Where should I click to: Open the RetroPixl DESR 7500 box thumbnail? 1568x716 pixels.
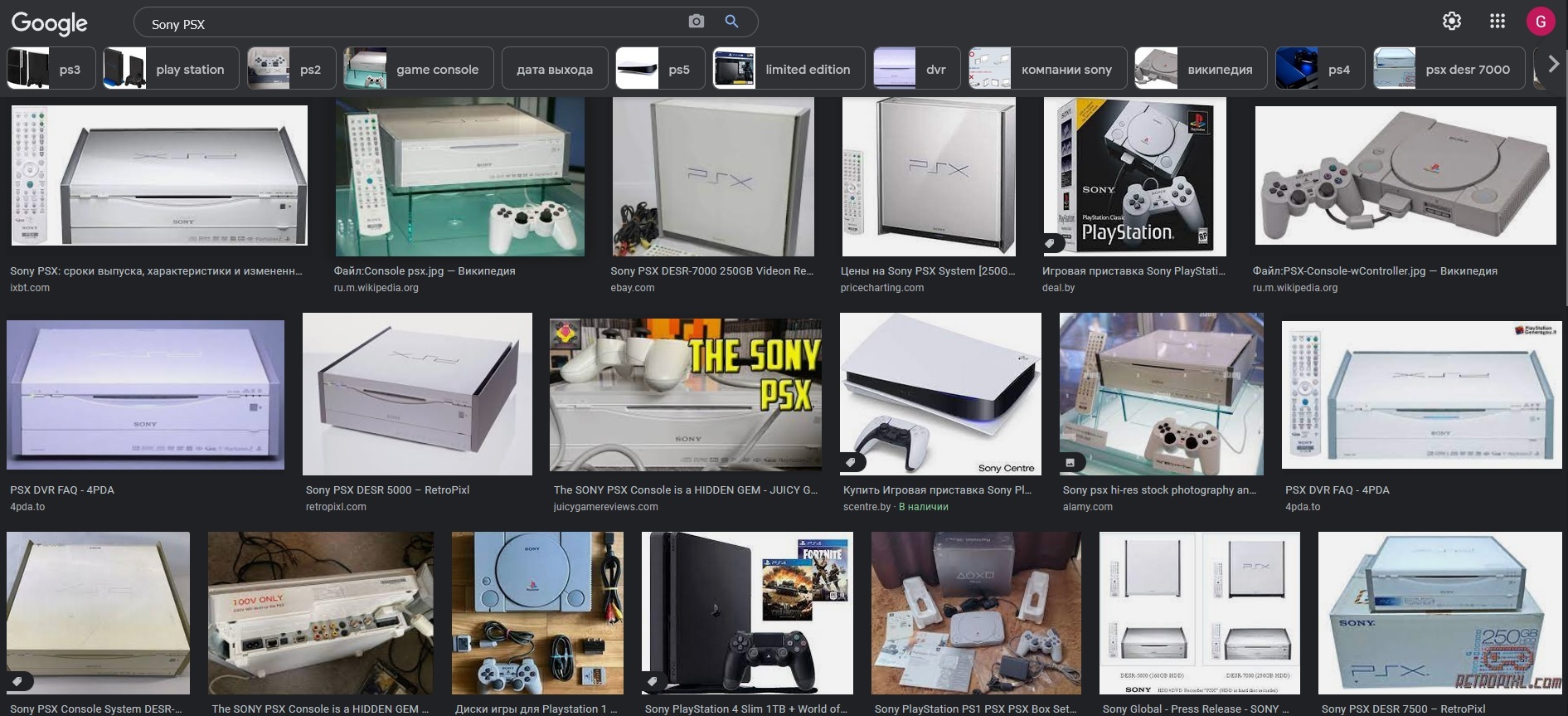pyautogui.click(x=1440, y=613)
